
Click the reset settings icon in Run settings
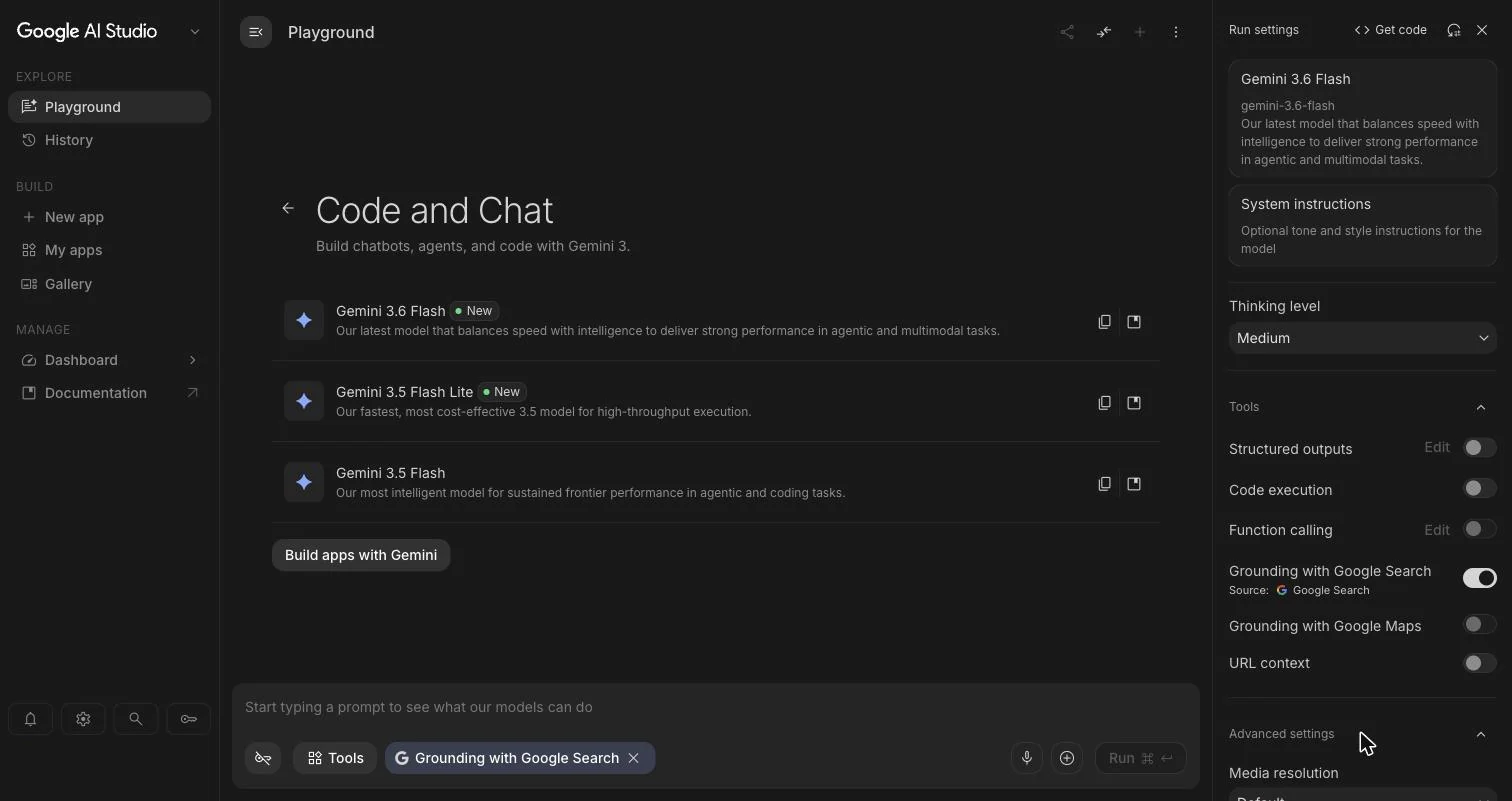point(1454,30)
